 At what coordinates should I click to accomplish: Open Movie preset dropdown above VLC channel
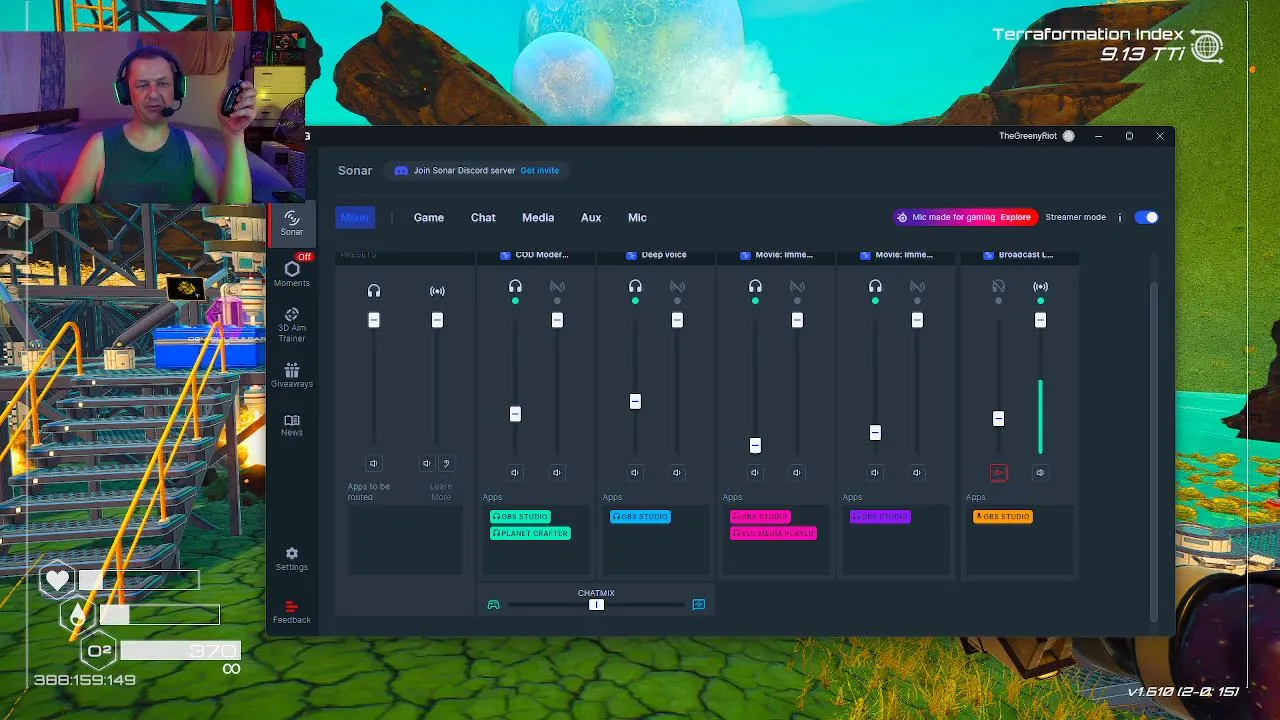coord(776,255)
